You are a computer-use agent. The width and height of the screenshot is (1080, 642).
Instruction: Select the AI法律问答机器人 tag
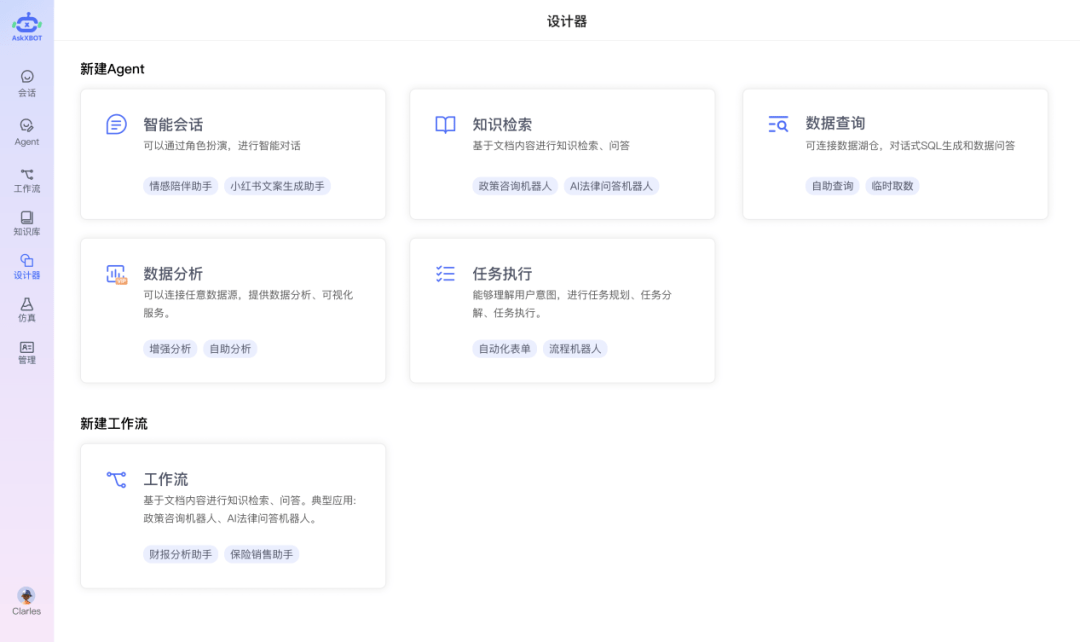point(612,186)
